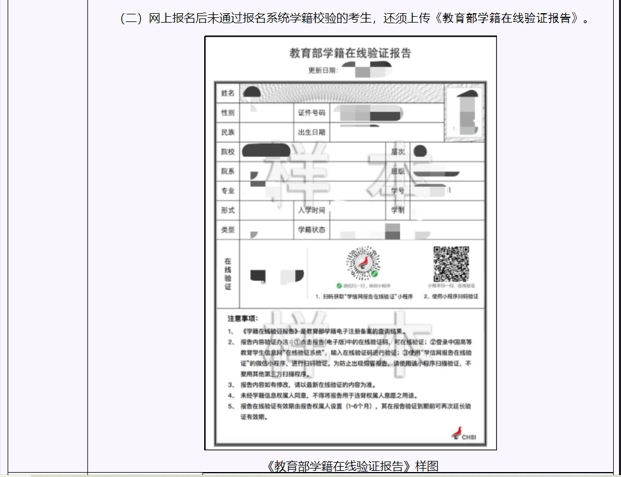Image resolution: width=621 pixels, height=477 pixels.
Task: Click the 性别 label cell
Action: 228,113
